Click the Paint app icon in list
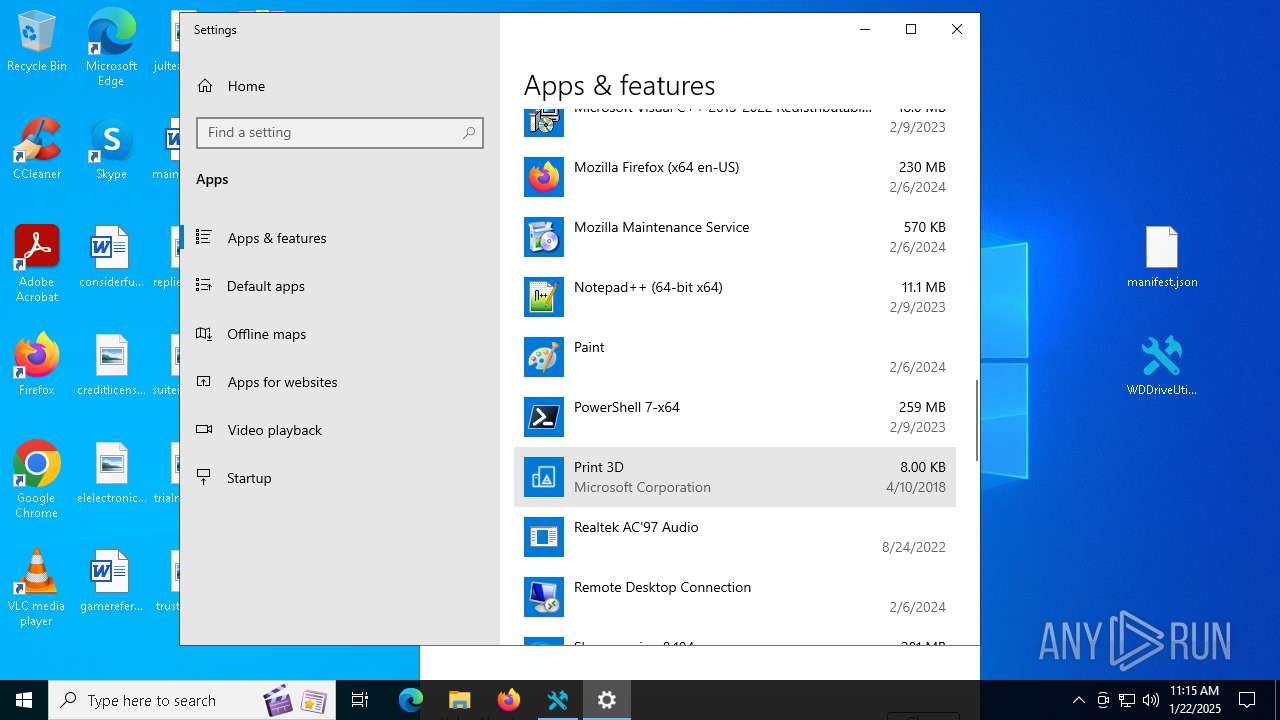The width and height of the screenshot is (1280, 720). pos(544,357)
